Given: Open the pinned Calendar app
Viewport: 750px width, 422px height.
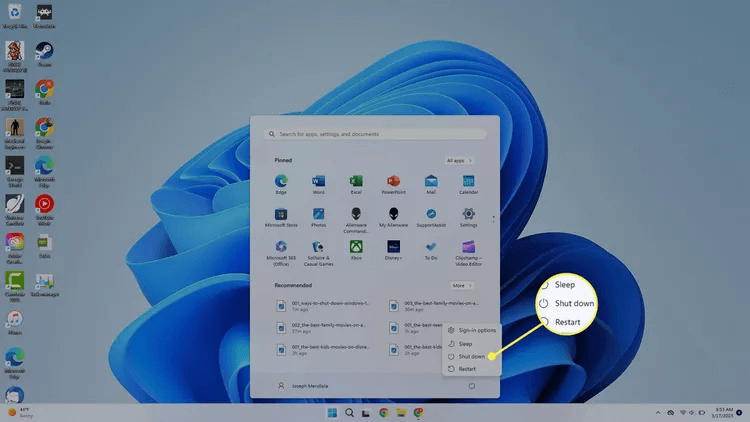Looking at the screenshot, I should [468, 184].
